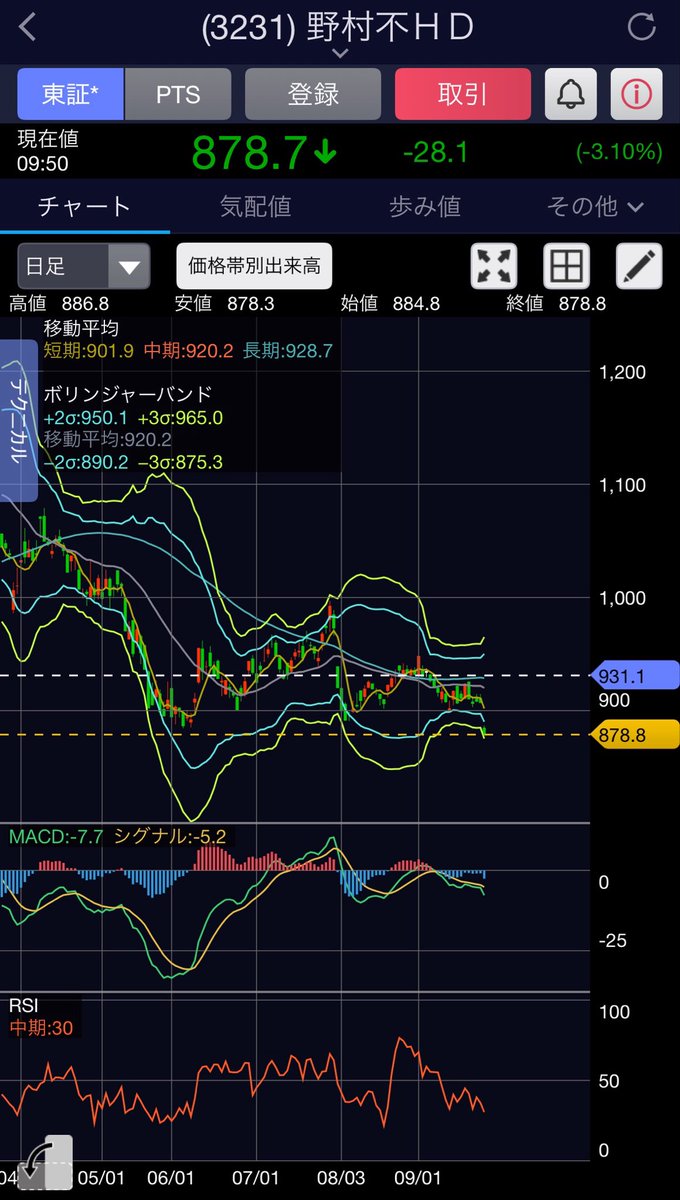
Task: Open price alert bell icon
Action: click(570, 95)
